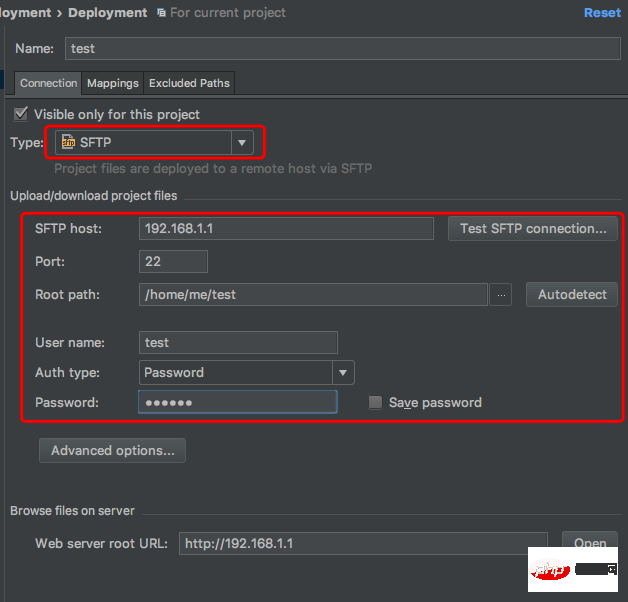The width and height of the screenshot is (628, 602).
Task: Click into the Port field
Action: pos(174,262)
